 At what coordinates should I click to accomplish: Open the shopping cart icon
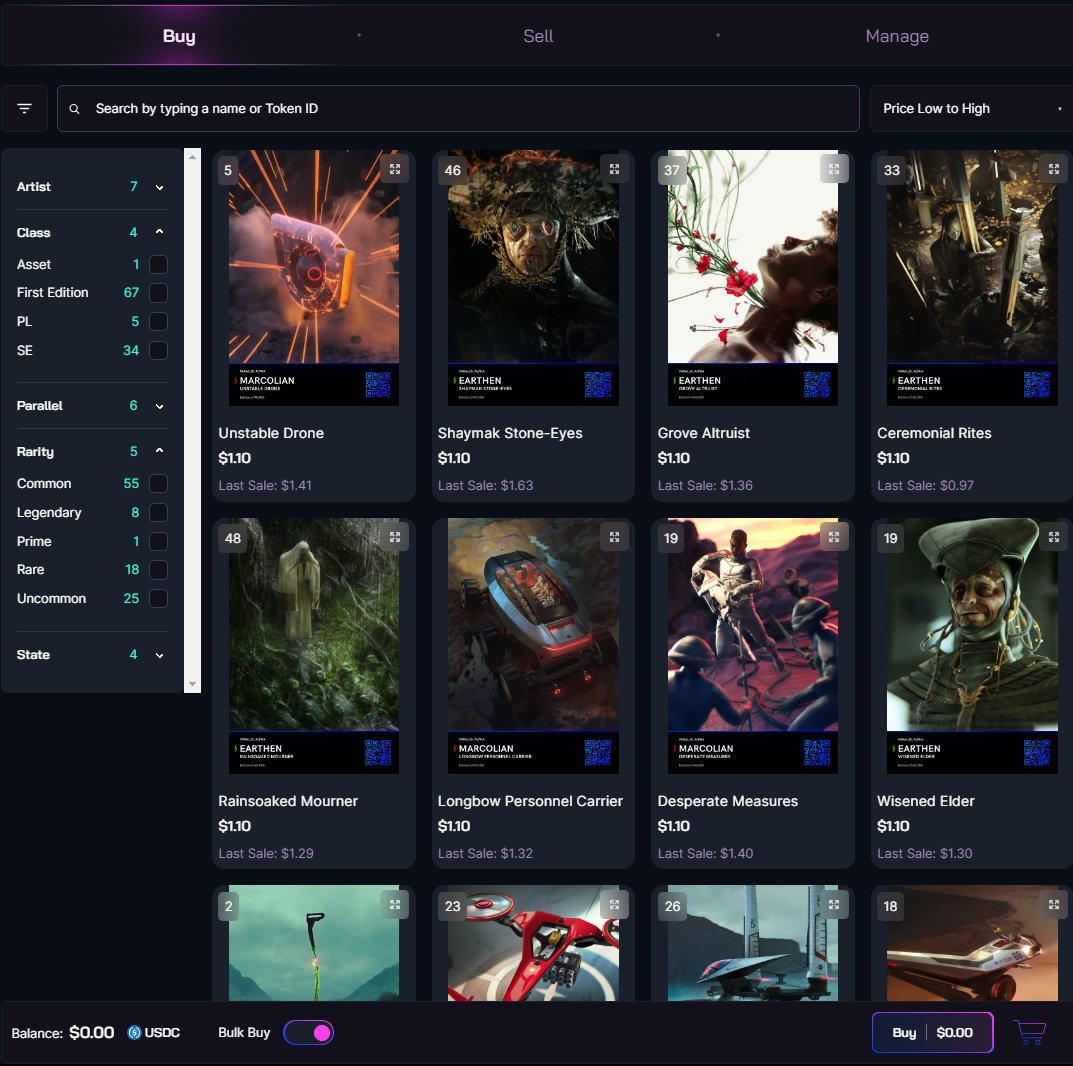(1030, 1032)
